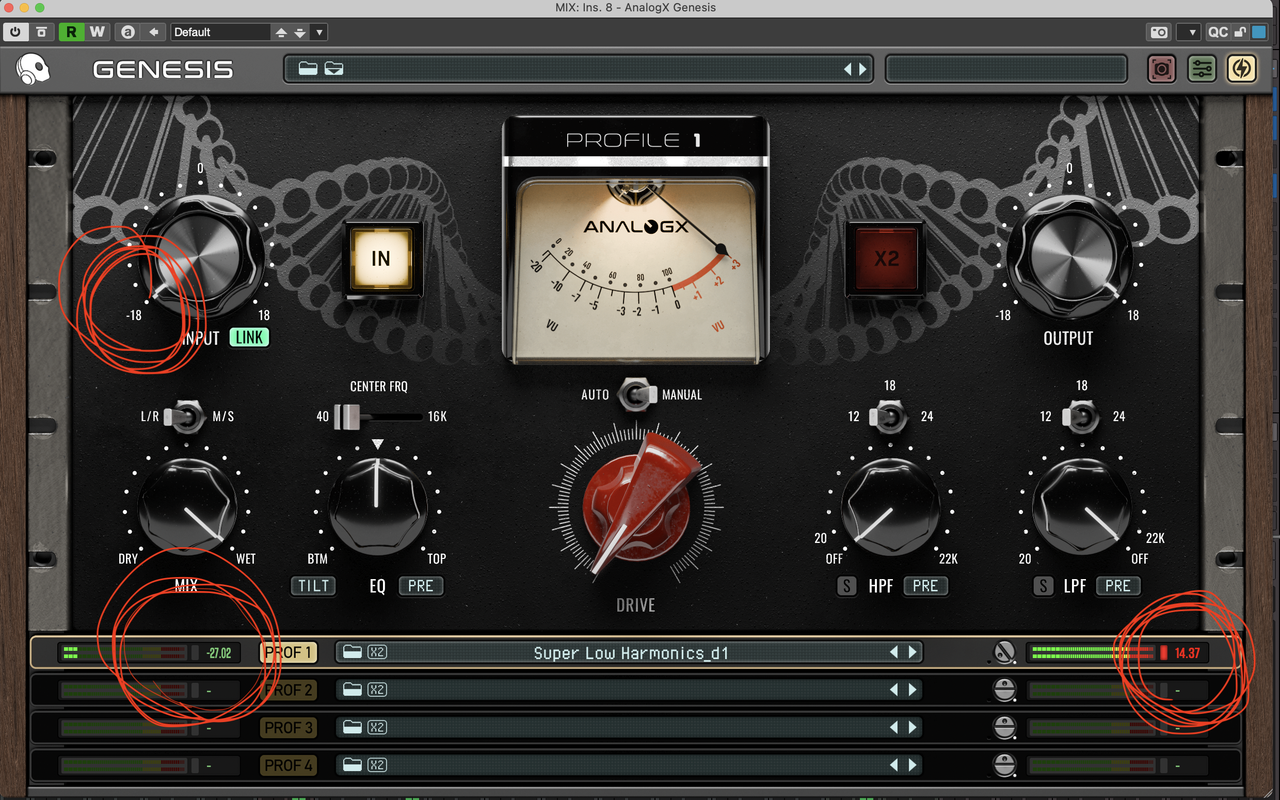Open the Default preset name field
This screenshot has height=800, width=1280.
tap(220, 32)
